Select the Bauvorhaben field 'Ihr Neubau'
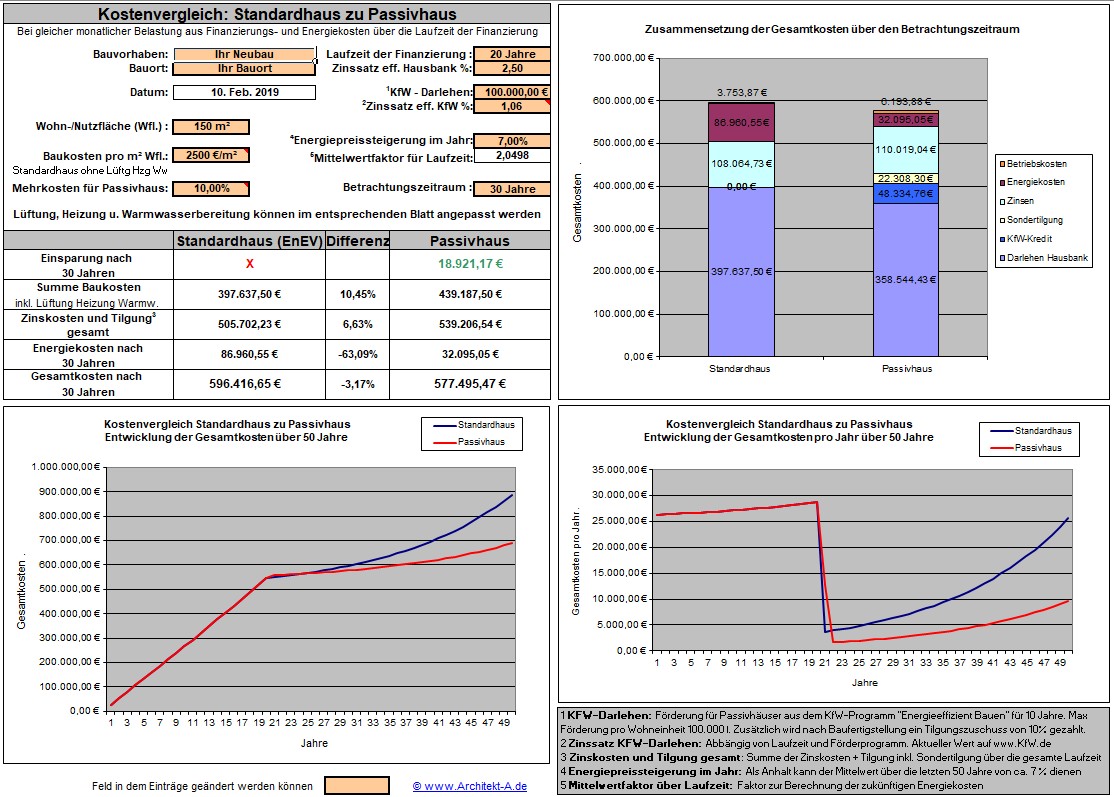The image size is (1114, 797). (x=244, y=54)
